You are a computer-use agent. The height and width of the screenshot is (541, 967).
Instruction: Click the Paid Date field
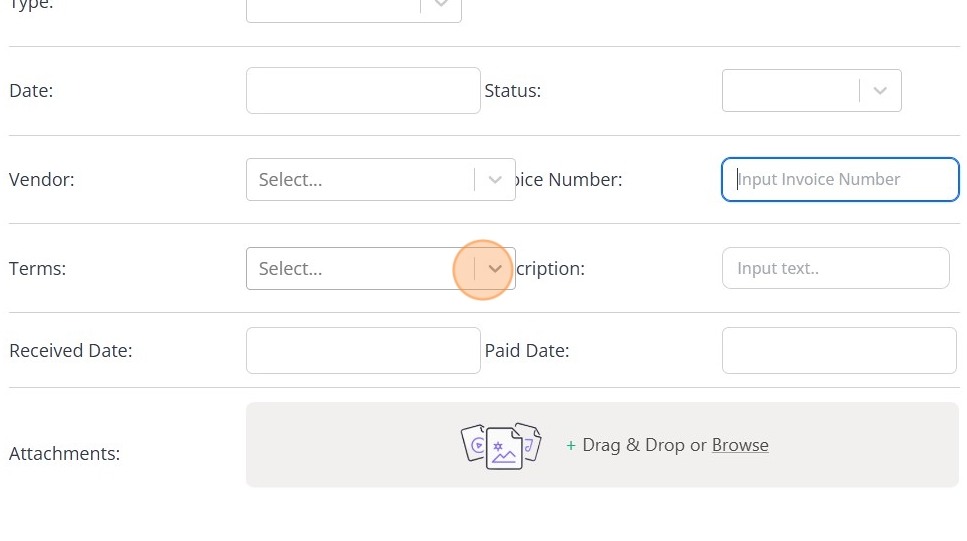tap(839, 351)
